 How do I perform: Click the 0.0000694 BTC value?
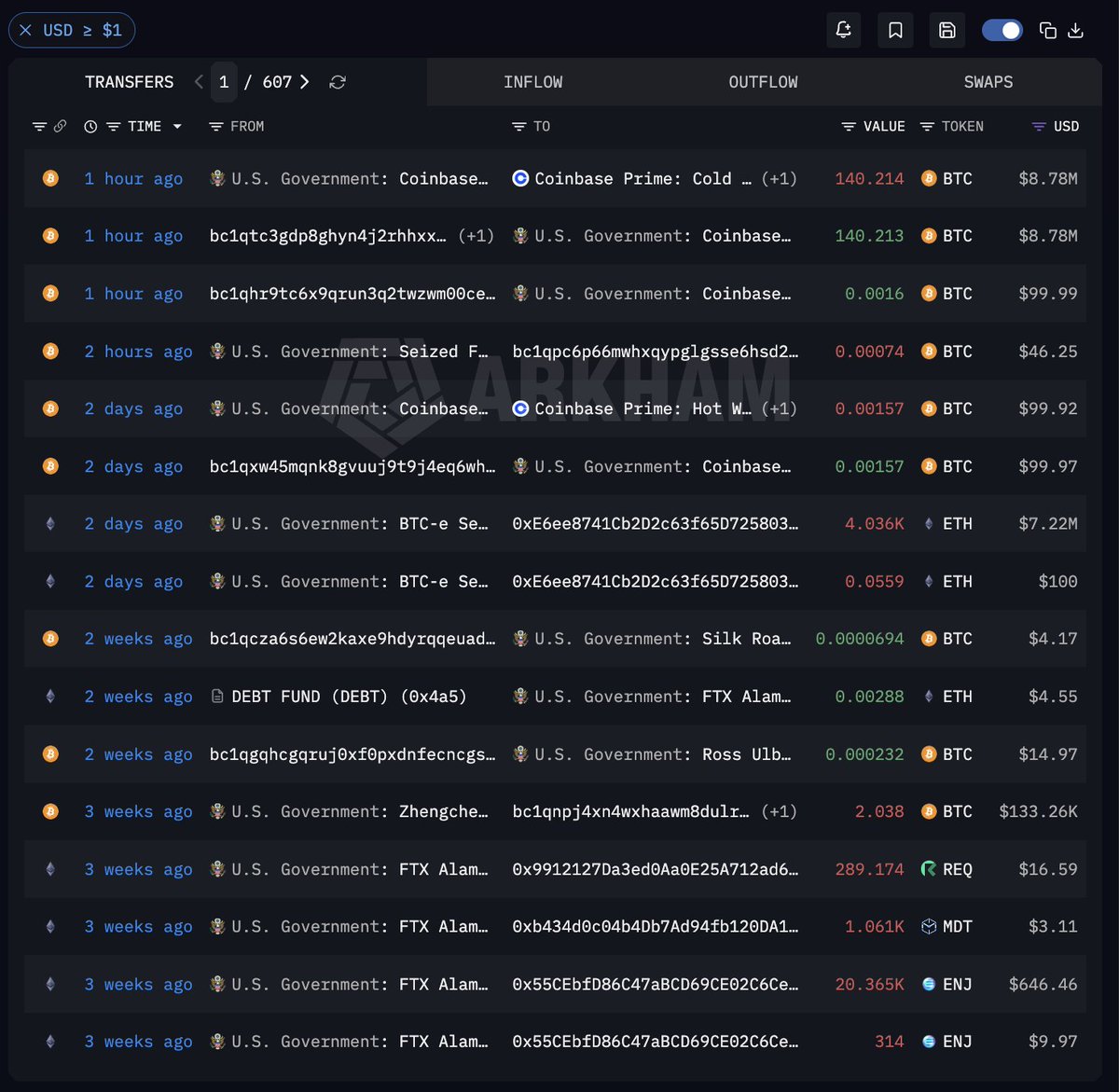(860, 639)
